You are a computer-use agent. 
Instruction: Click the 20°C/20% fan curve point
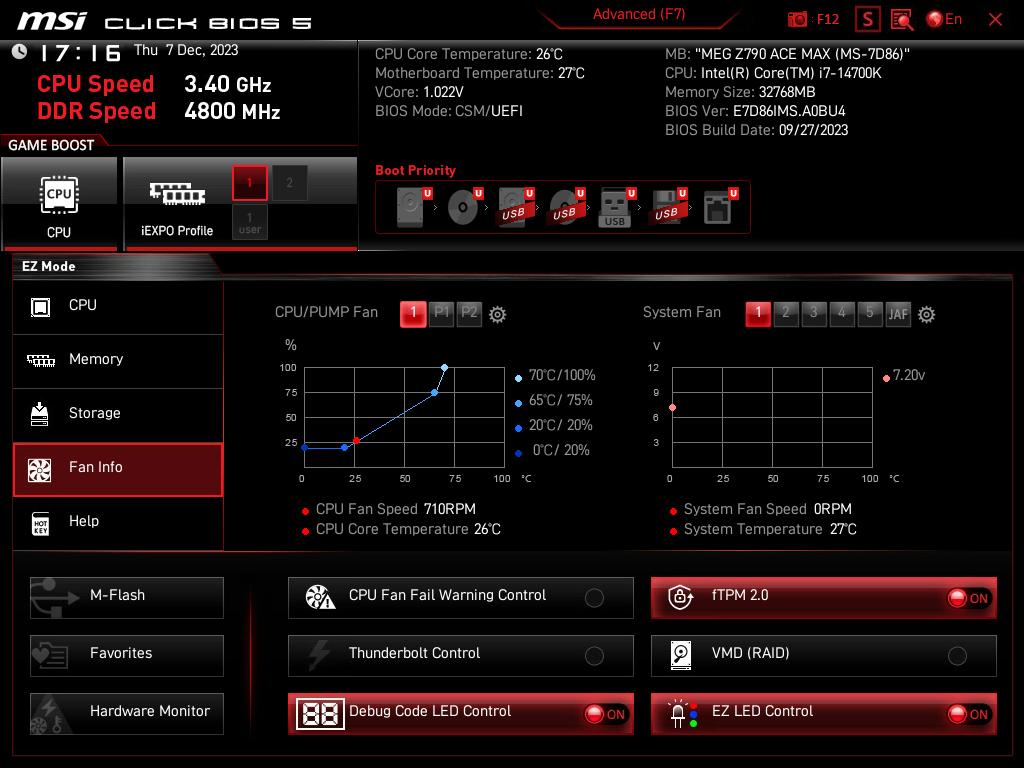(344, 447)
